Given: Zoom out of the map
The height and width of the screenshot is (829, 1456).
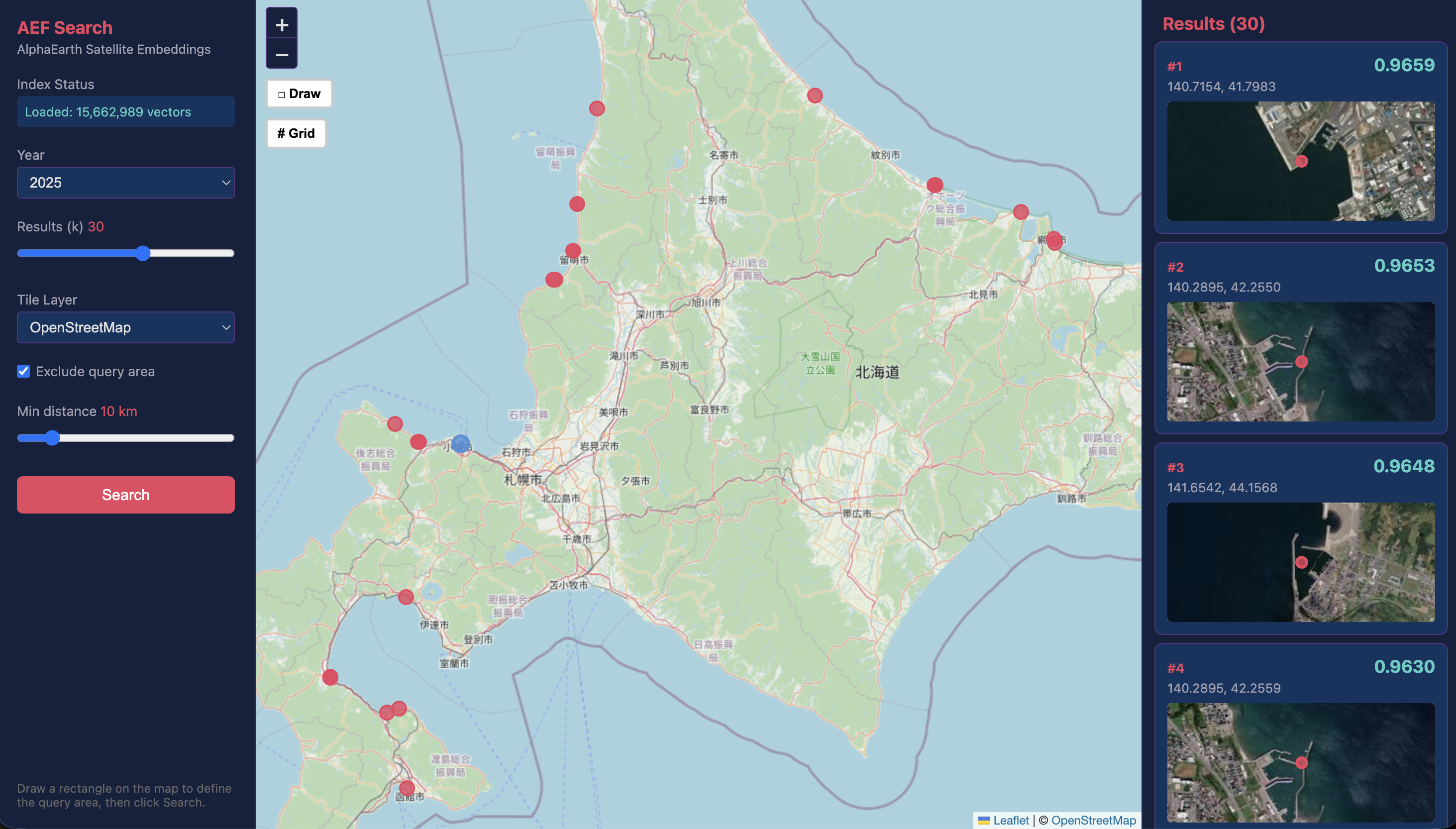Looking at the screenshot, I should click(x=282, y=55).
